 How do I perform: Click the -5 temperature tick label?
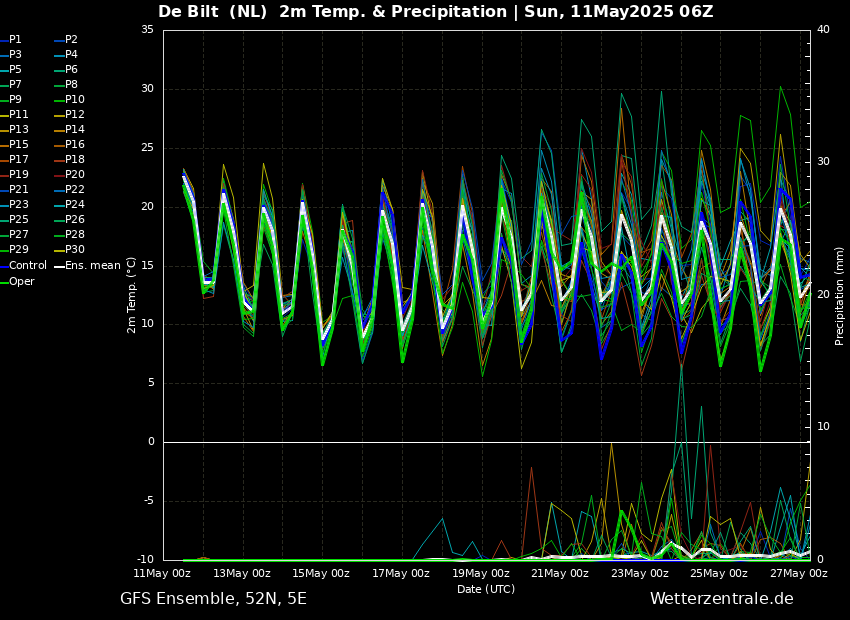[x=149, y=501]
